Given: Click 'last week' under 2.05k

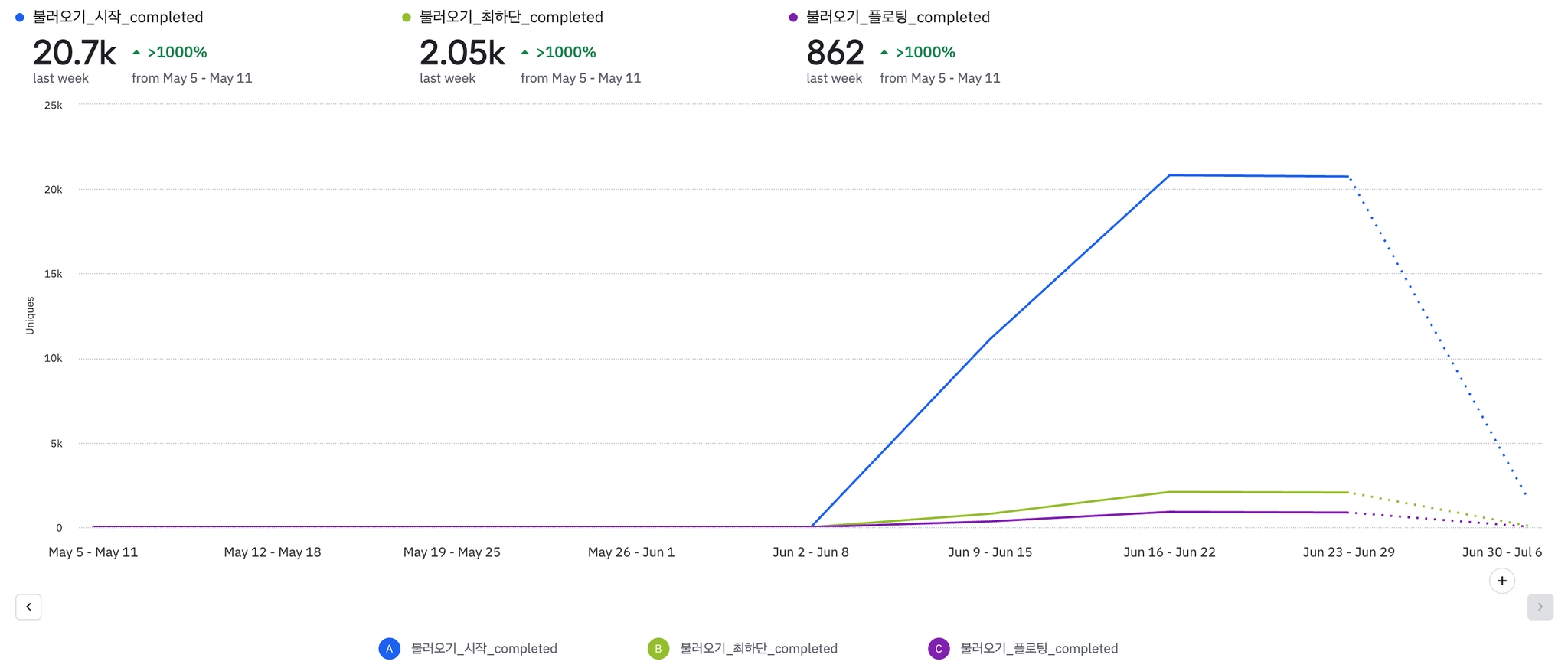Looking at the screenshot, I should [447, 78].
